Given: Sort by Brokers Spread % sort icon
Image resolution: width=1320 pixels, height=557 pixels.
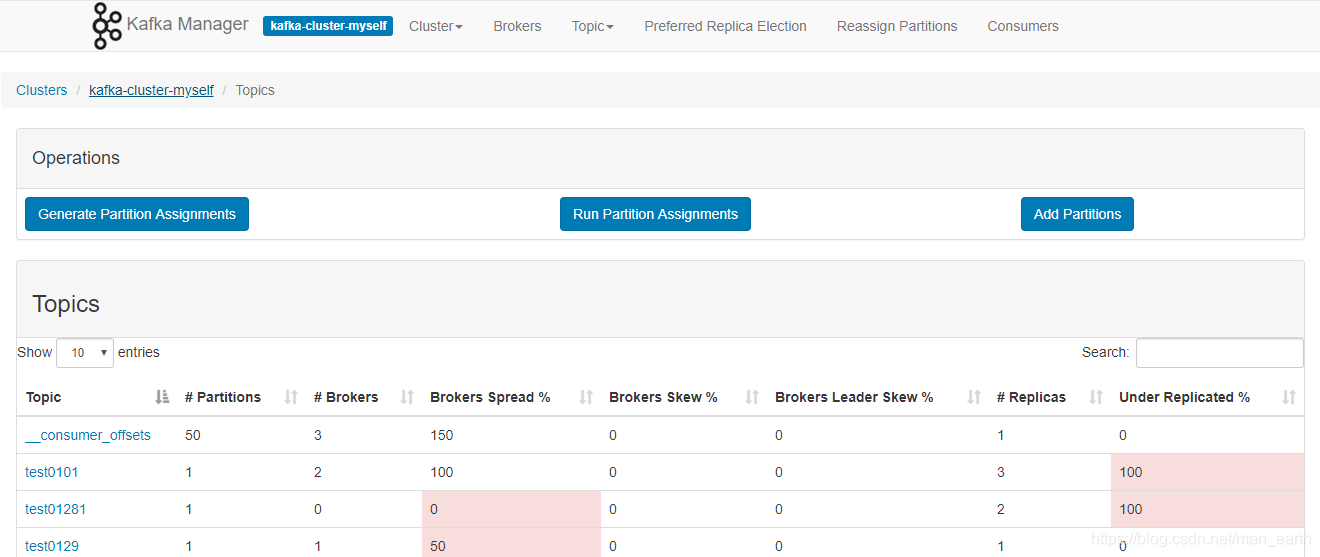Looking at the screenshot, I should click(587, 397).
